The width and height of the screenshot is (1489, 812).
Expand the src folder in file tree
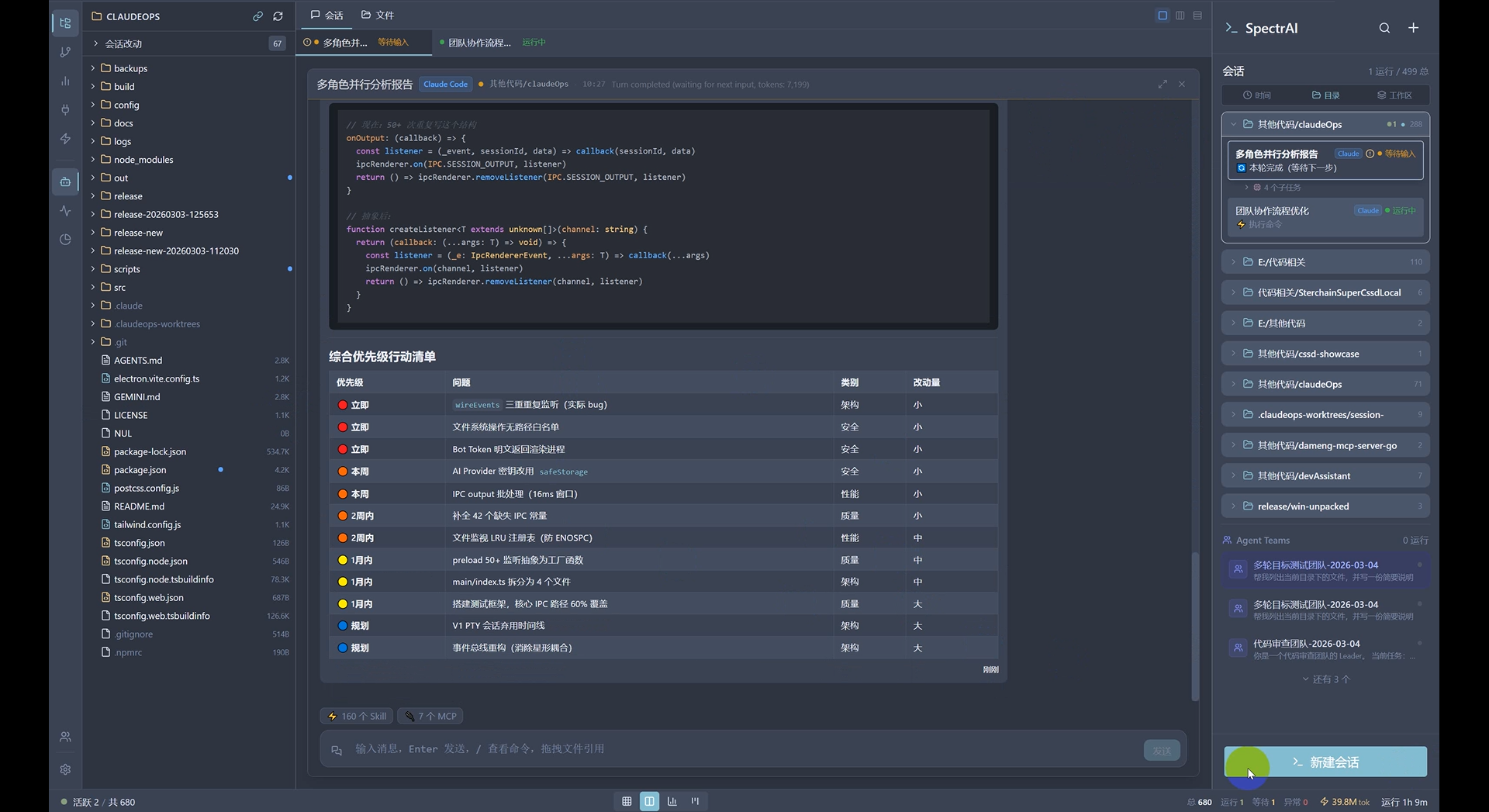[x=119, y=288]
